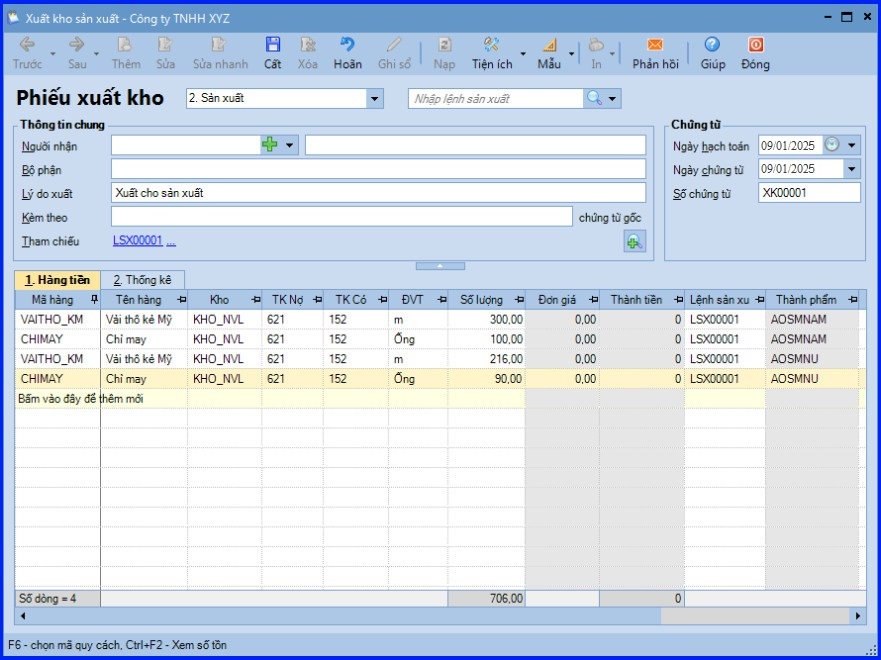Open the Giúp help icon

pyautogui.click(x=712, y=45)
